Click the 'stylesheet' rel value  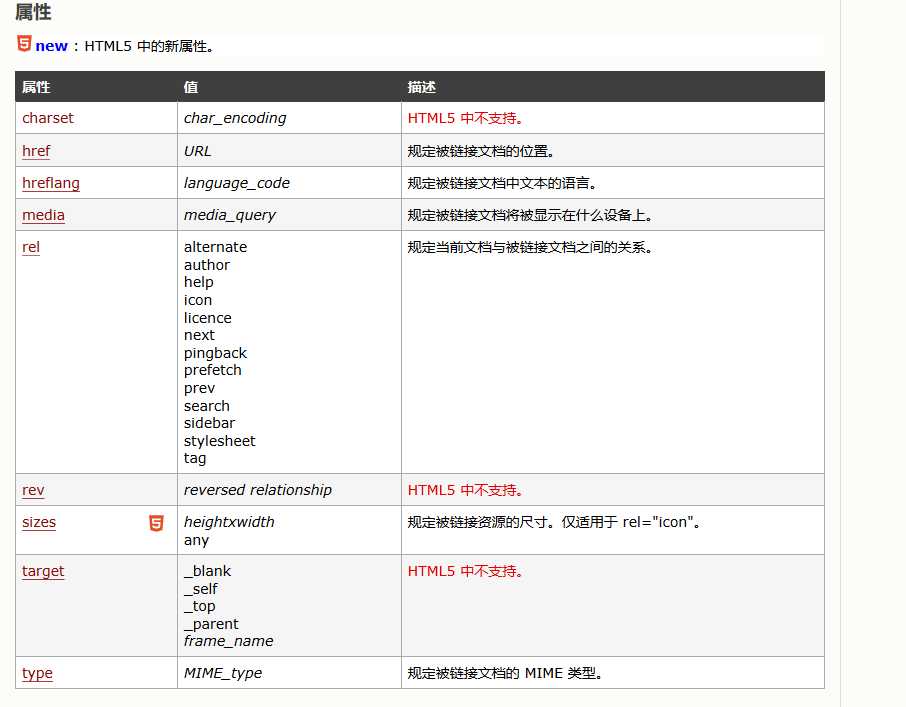pyautogui.click(x=219, y=441)
